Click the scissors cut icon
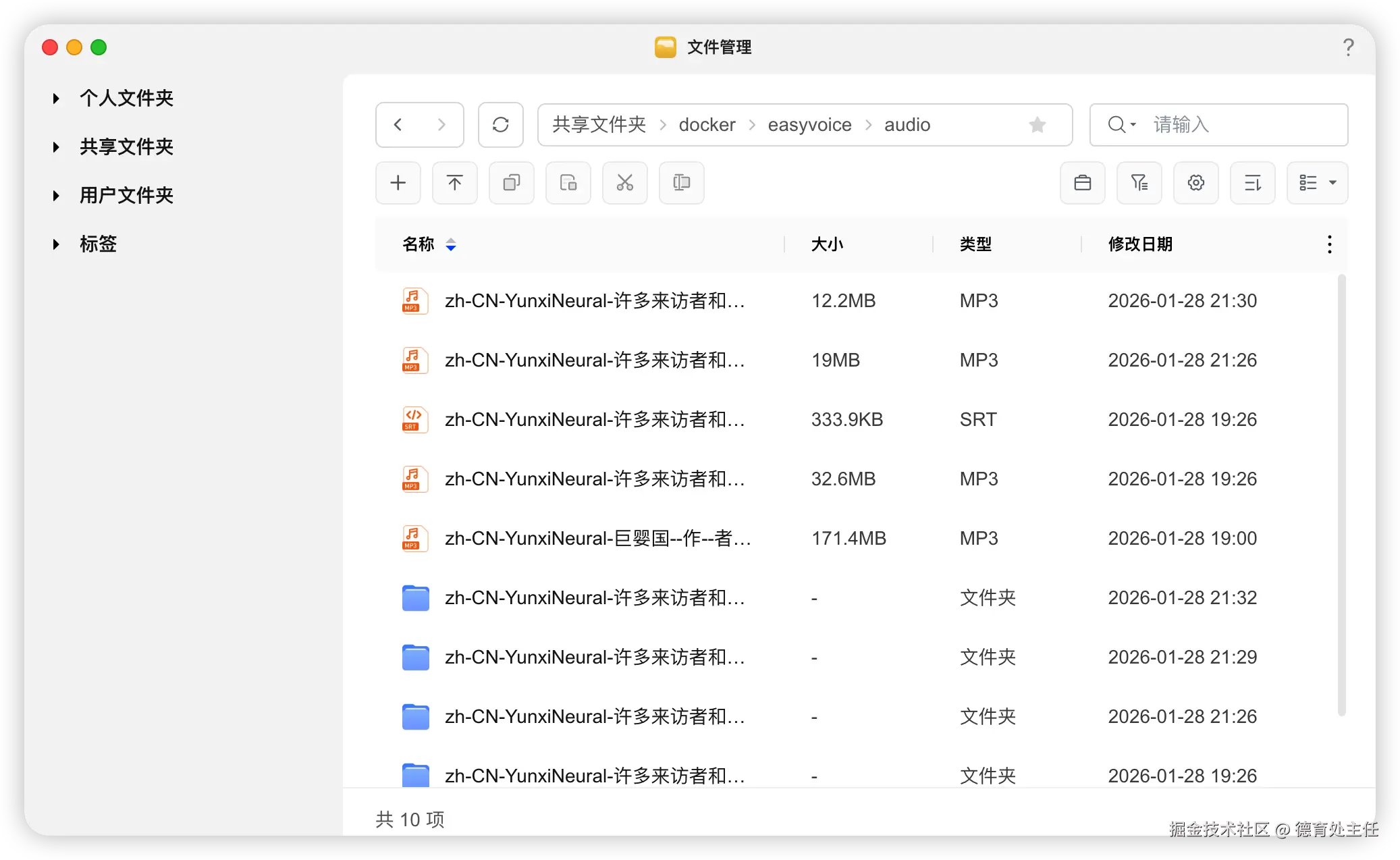 tap(625, 183)
